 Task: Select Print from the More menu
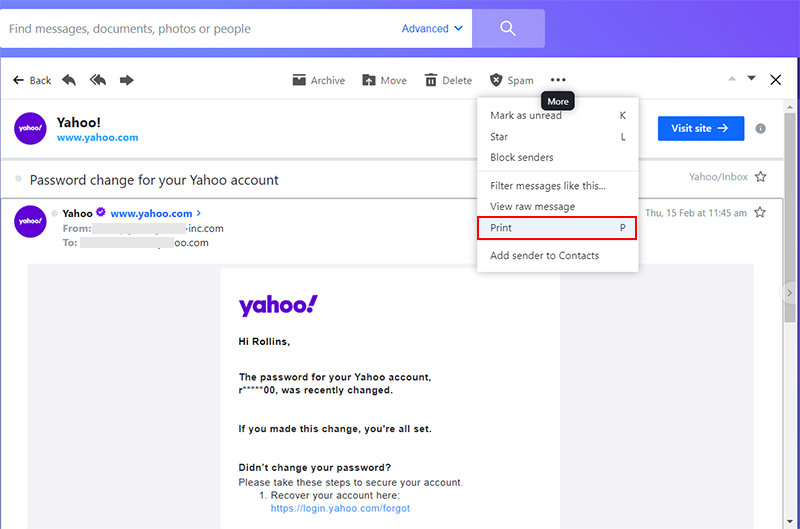click(557, 228)
